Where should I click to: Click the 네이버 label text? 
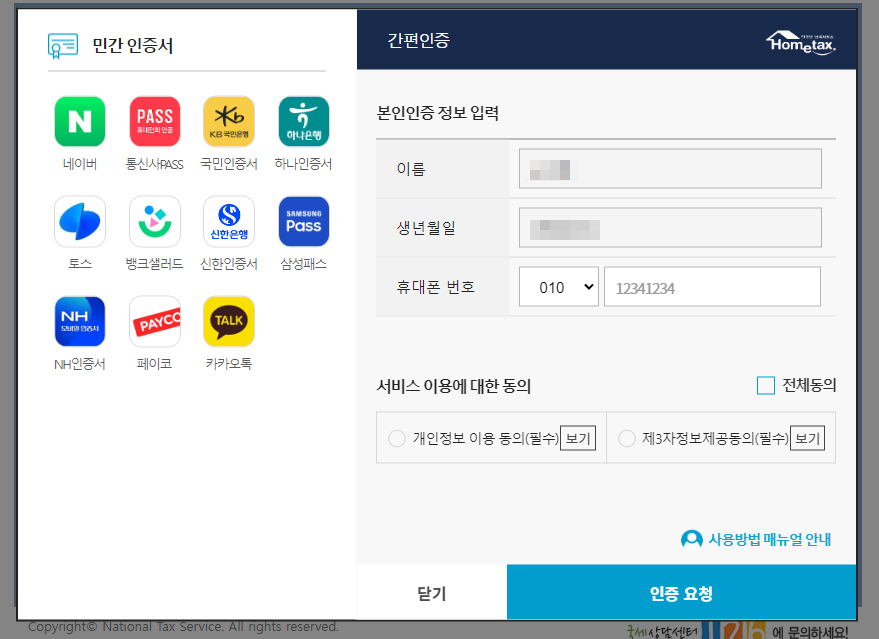(x=80, y=164)
